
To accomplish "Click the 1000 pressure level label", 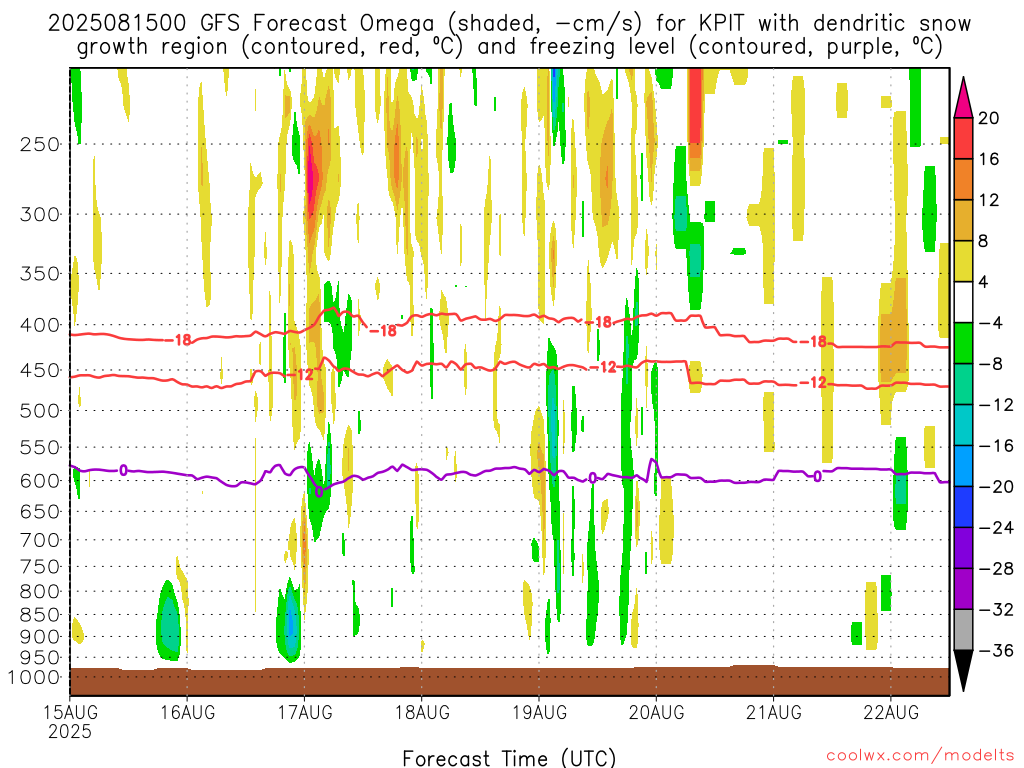I will point(35,678).
